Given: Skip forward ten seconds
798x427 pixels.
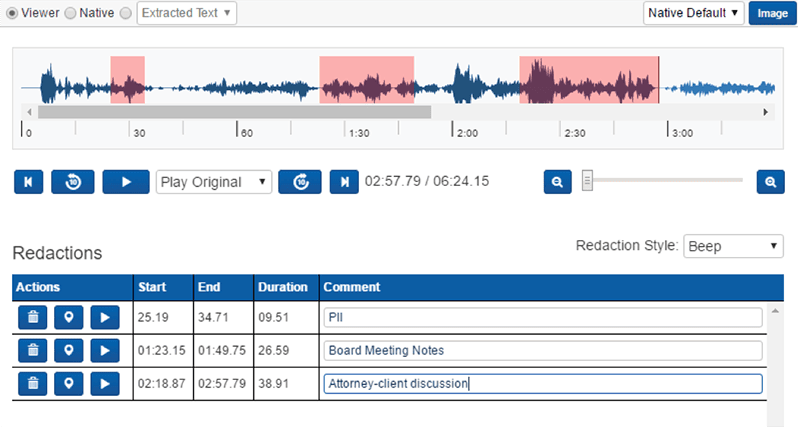Looking at the screenshot, I should pos(300,182).
